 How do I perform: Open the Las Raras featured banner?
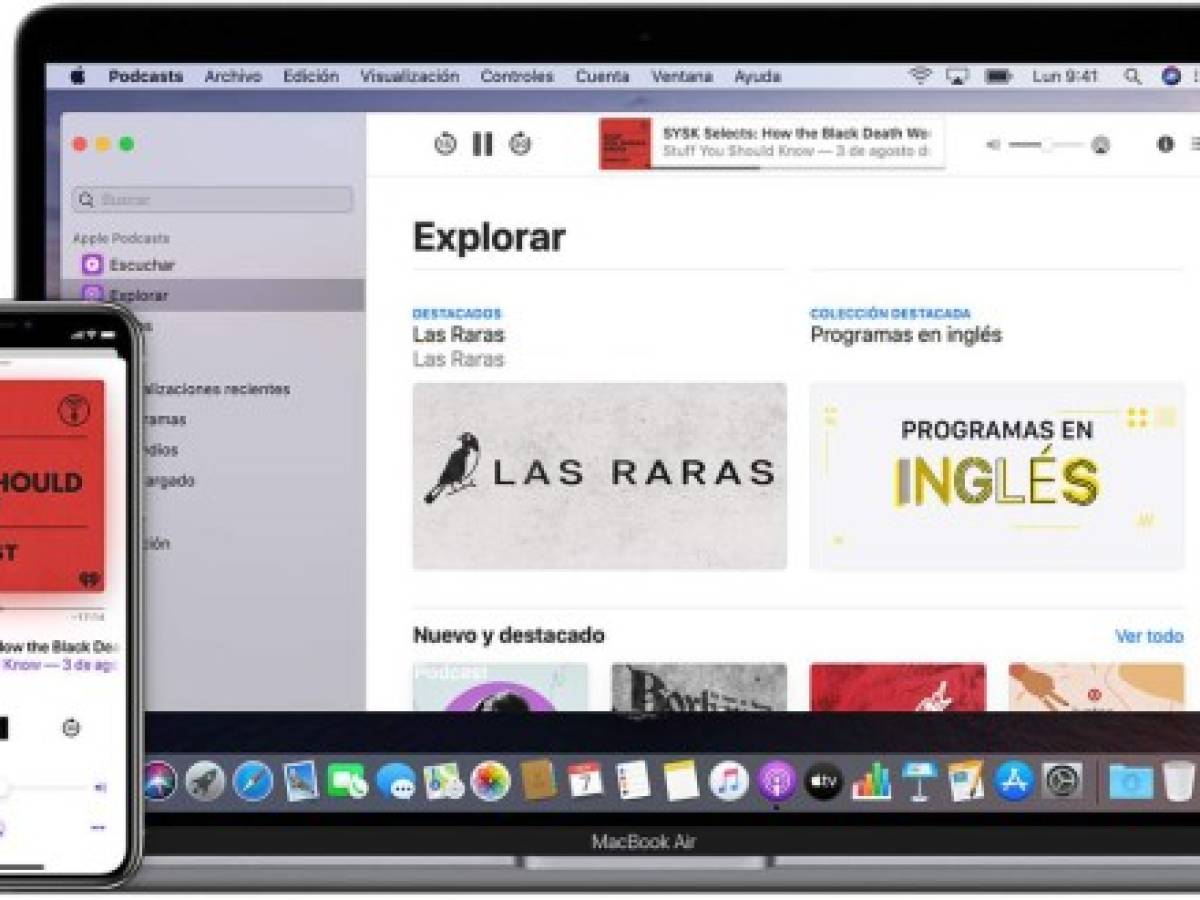pyautogui.click(x=599, y=475)
